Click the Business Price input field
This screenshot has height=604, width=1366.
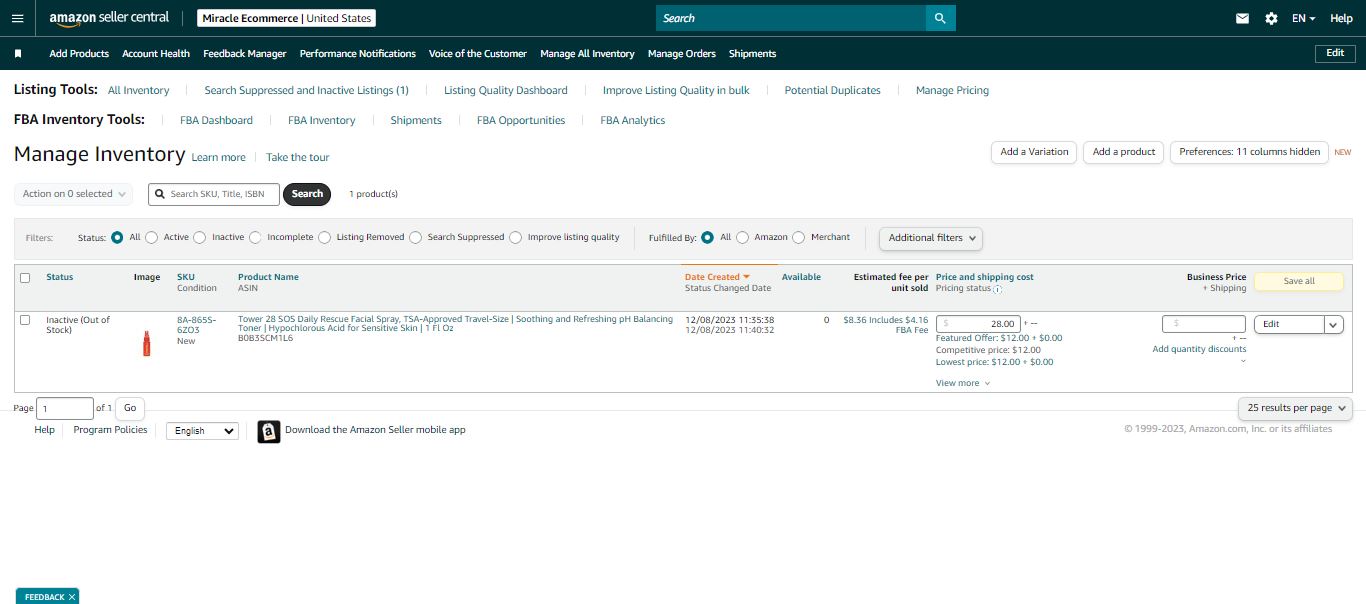pos(1204,324)
